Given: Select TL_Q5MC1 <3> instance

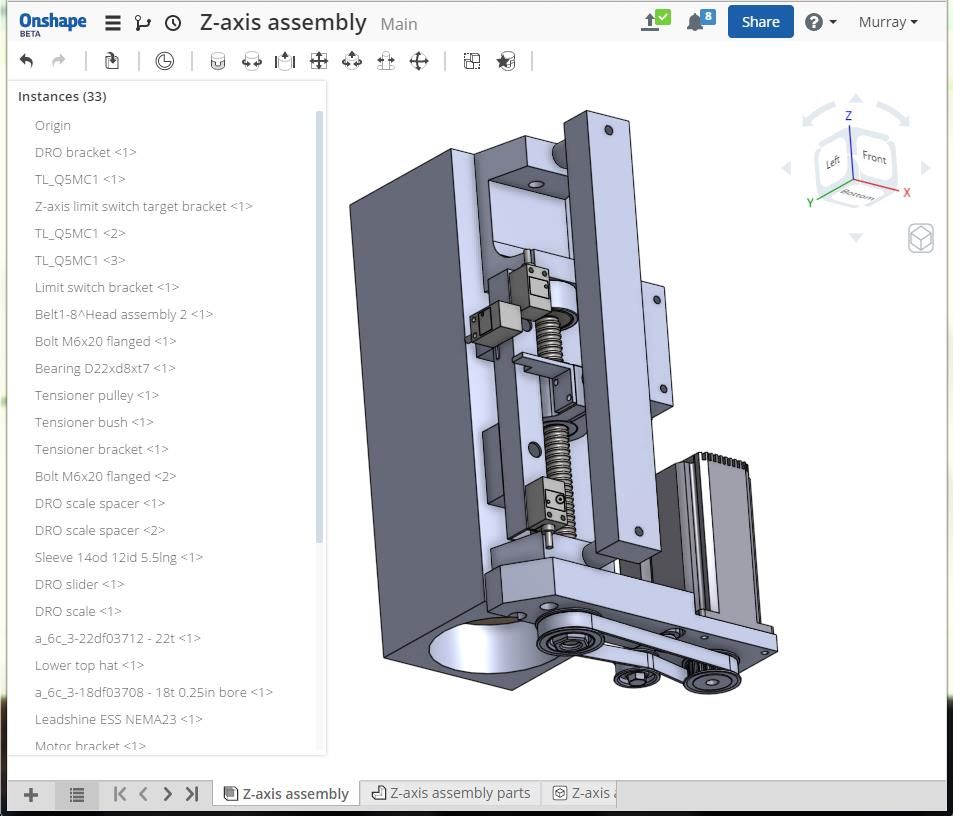Looking at the screenshot, I should pos(80,261).
